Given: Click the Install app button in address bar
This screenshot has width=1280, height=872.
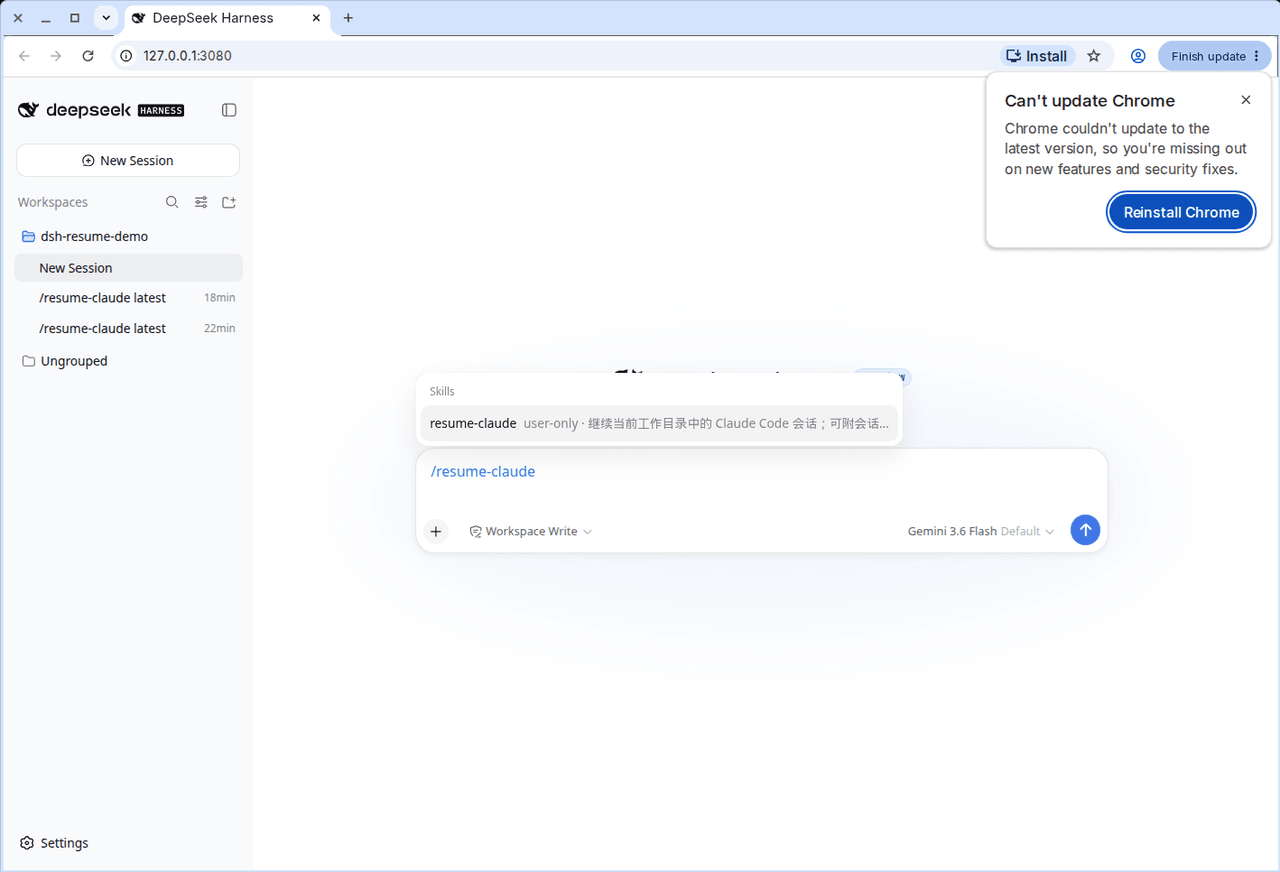Looking at the screenshot, I should [x=1037, y=56].
